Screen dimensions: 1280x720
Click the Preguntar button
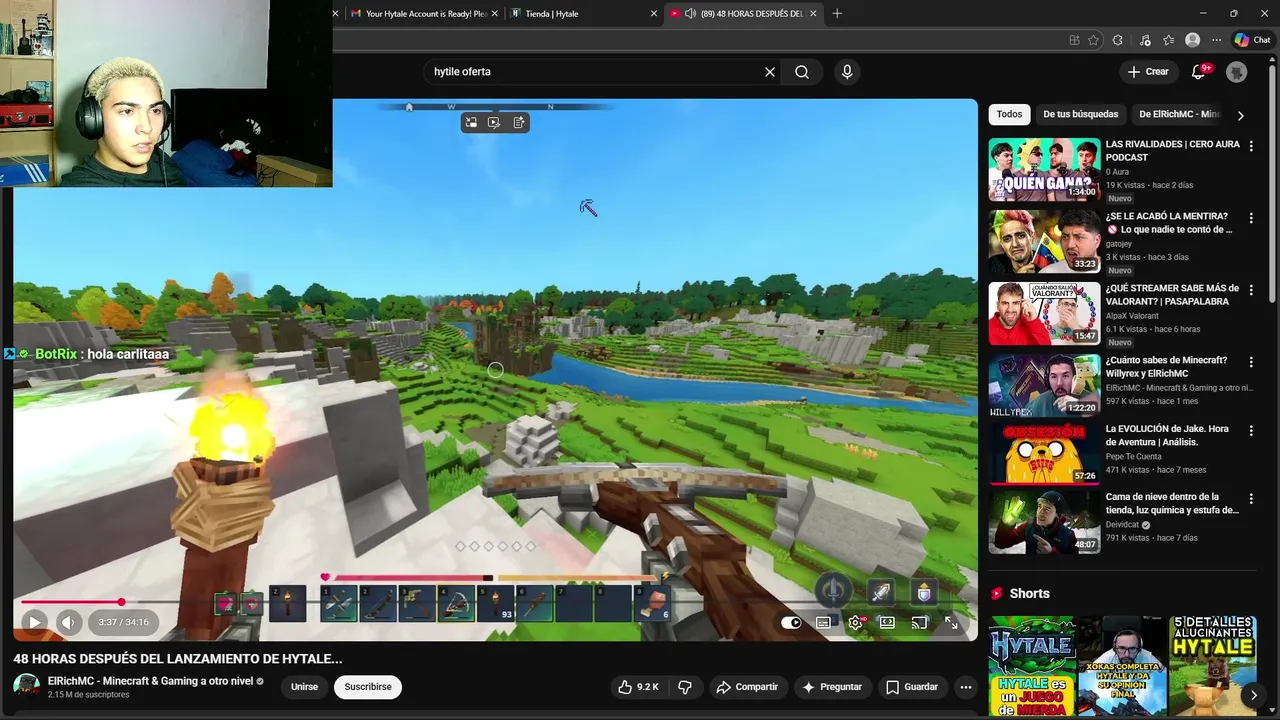(832, 687)
